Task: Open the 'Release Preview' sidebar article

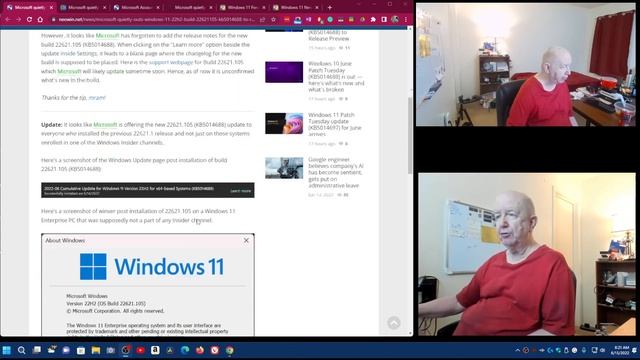Action: [x=329, y=35]
